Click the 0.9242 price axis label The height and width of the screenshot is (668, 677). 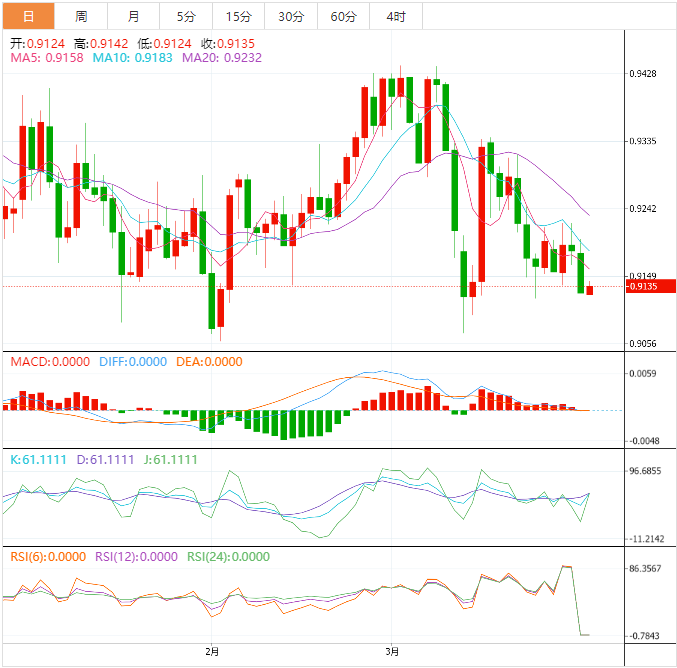click(642, 209)
